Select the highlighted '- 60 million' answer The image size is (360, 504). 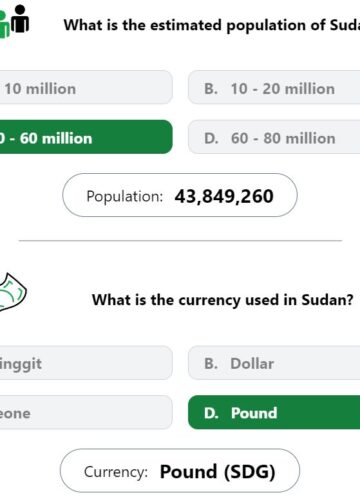(x=85, y=137)
